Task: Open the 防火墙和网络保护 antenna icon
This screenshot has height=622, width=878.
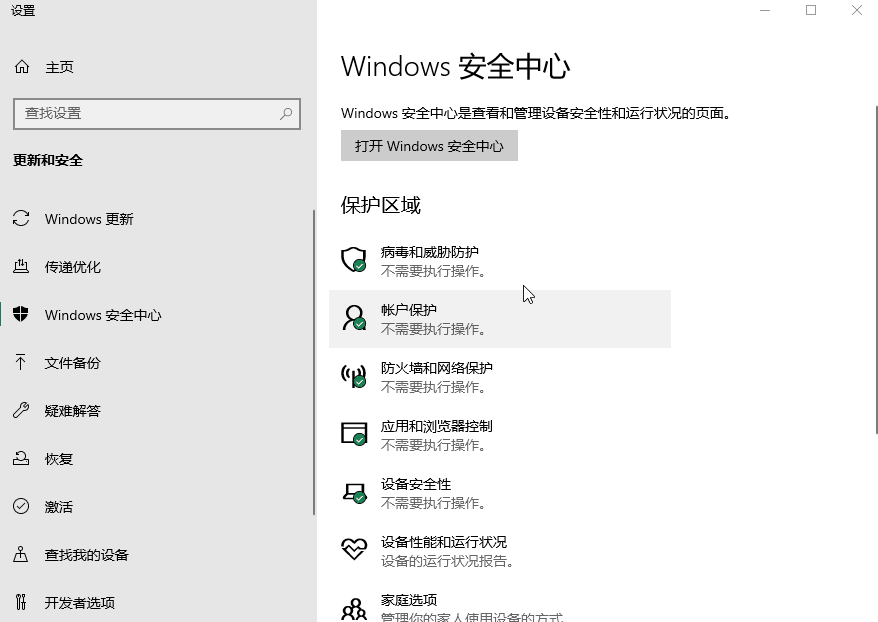Action: tap(354, 376)
